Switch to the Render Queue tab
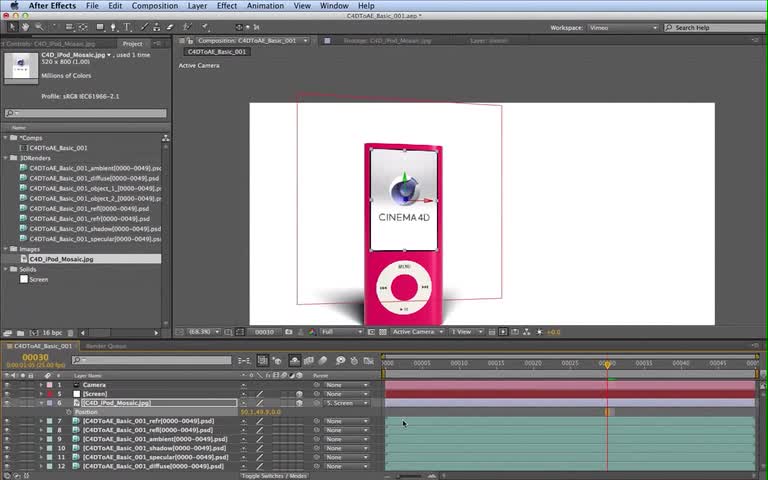 [x=106, y=346]
